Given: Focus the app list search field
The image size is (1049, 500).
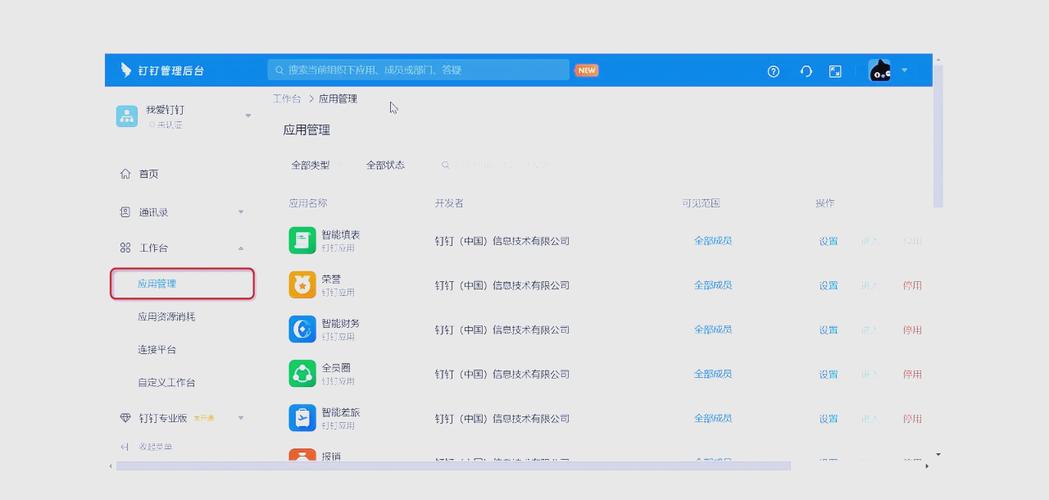Looking at the screenshot, I should 498,165.
